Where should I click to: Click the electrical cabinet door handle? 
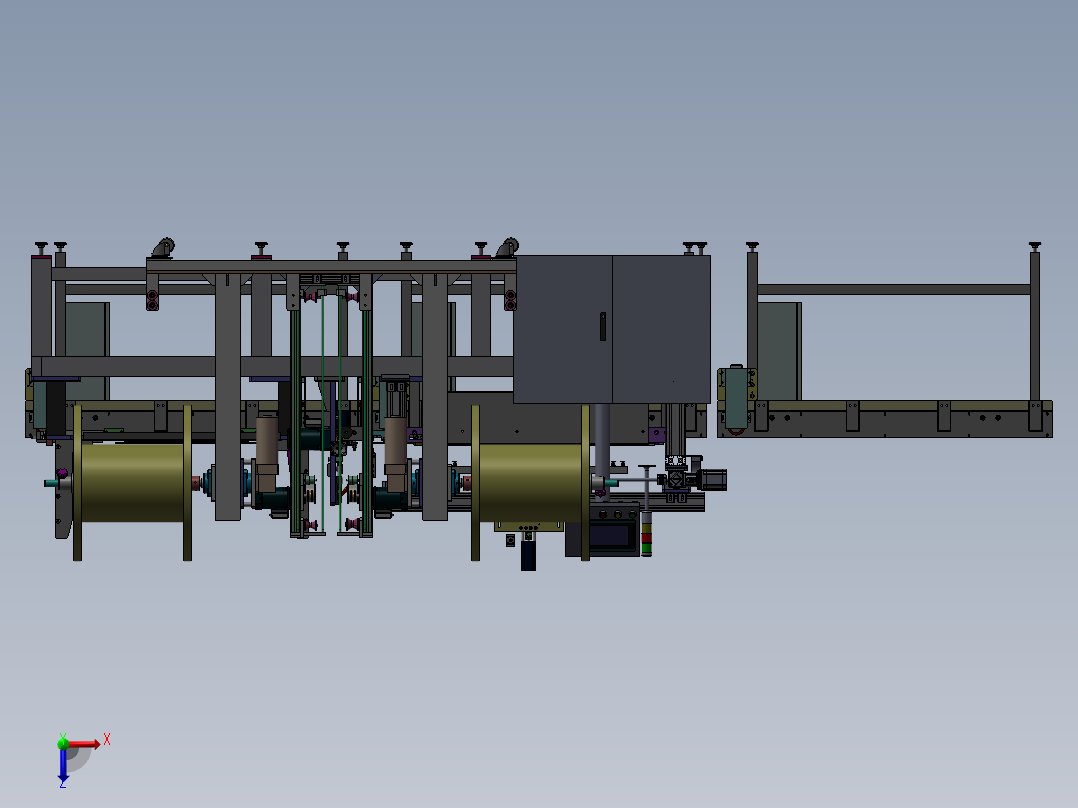click(x=603, y=327)
